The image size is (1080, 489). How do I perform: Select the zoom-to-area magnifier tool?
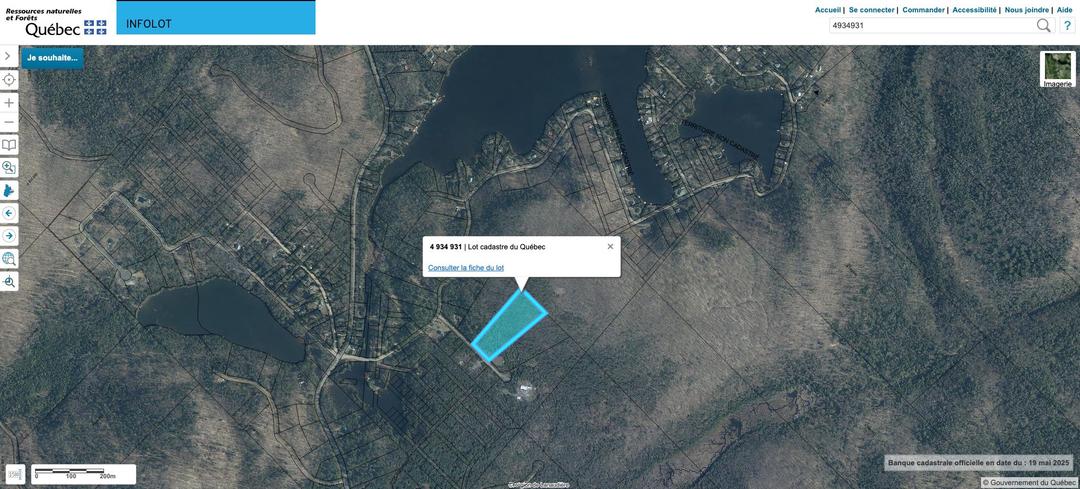tap(9, 168)
